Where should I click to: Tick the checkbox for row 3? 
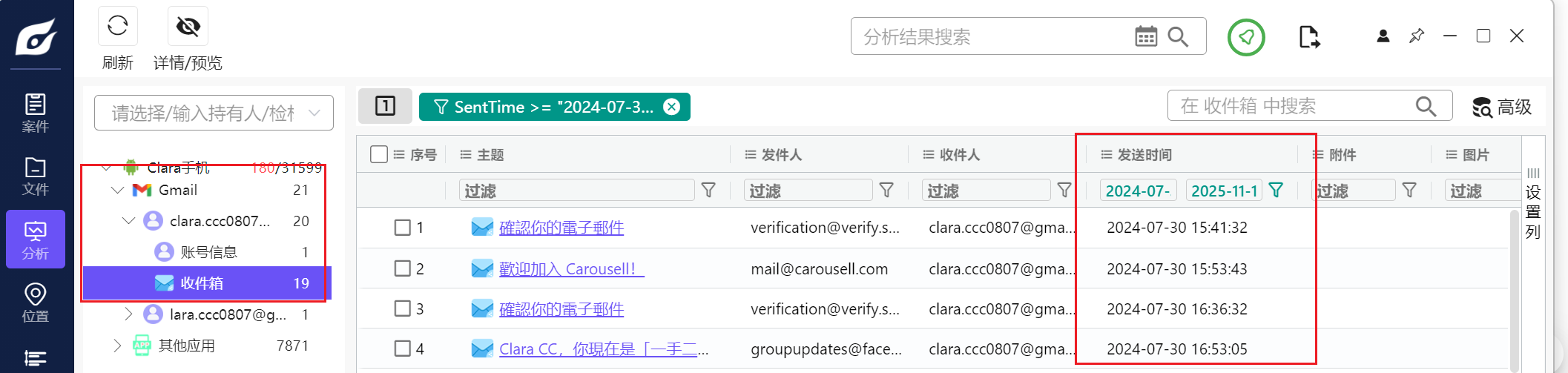point(402,308)
